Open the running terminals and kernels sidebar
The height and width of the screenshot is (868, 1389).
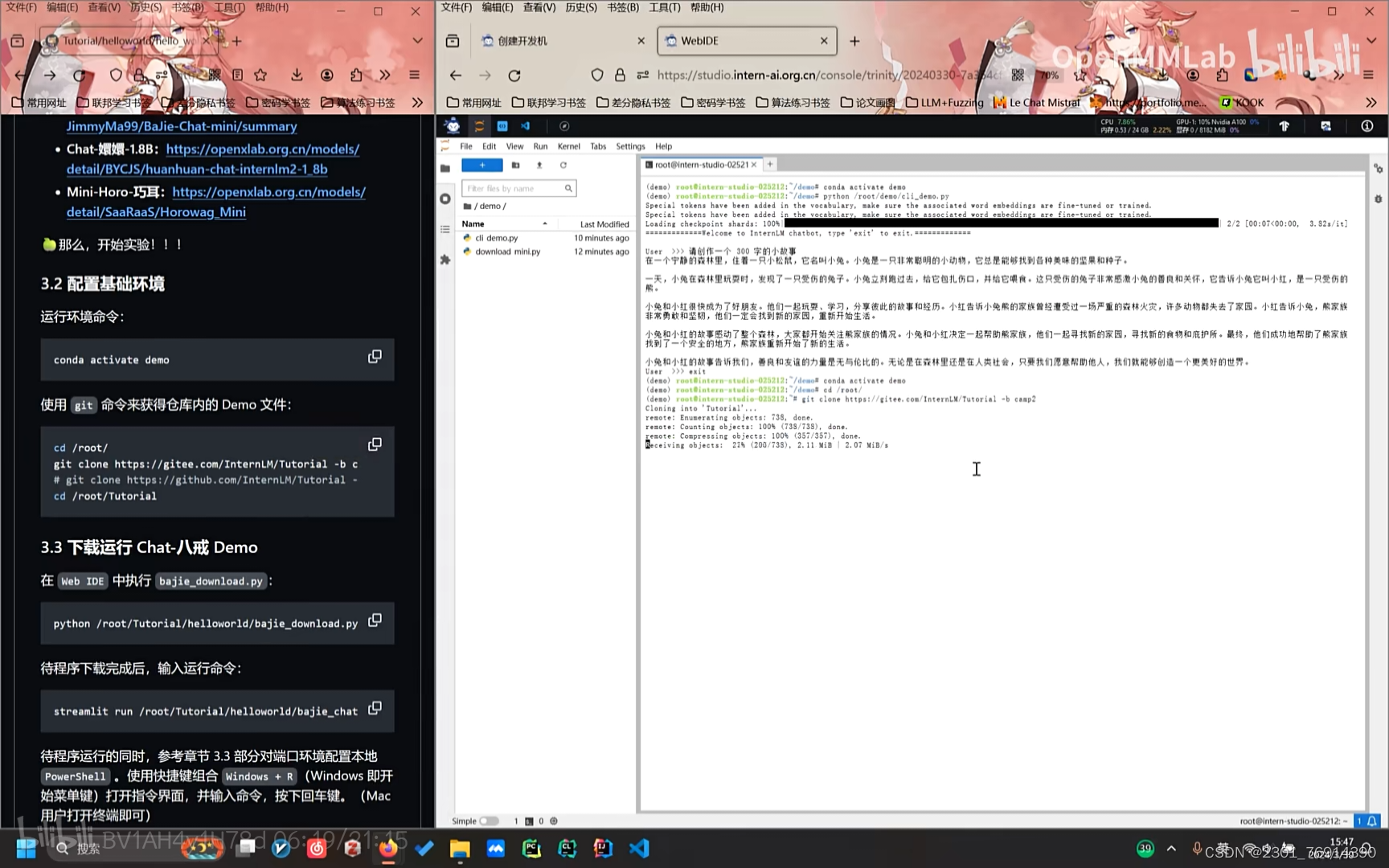pos(445,199)
